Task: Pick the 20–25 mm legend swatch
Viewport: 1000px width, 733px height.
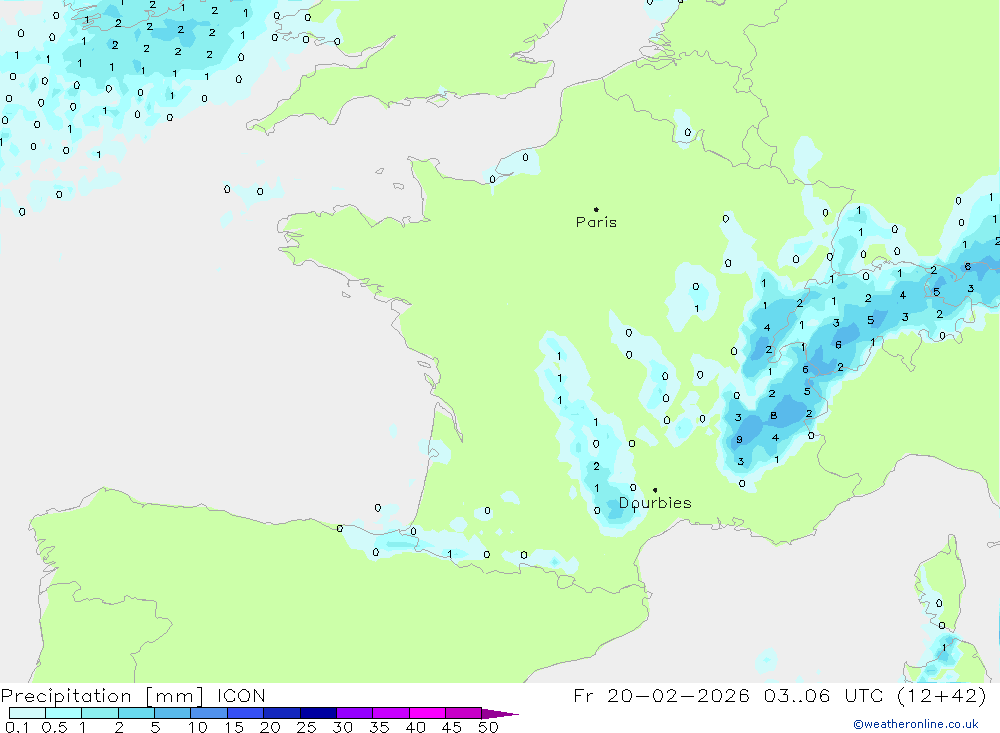Action: 281,713
